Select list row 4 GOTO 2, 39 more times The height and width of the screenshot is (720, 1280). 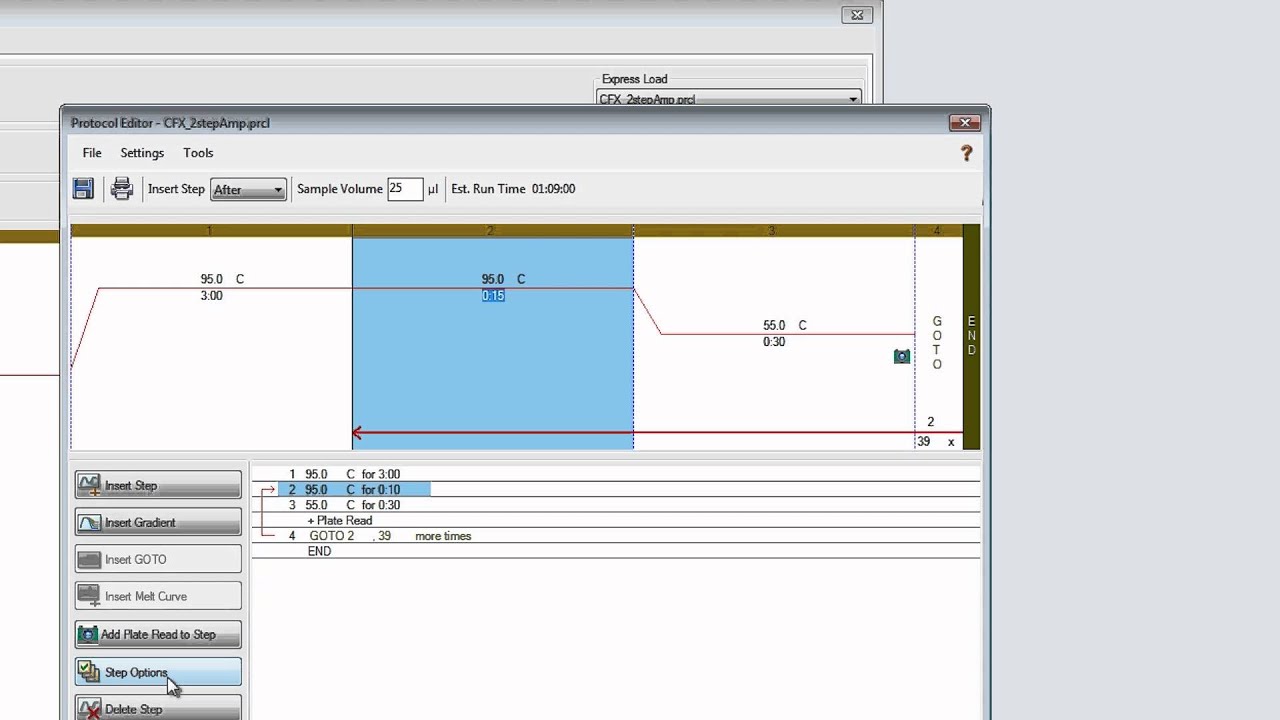[x=615, y=536]
